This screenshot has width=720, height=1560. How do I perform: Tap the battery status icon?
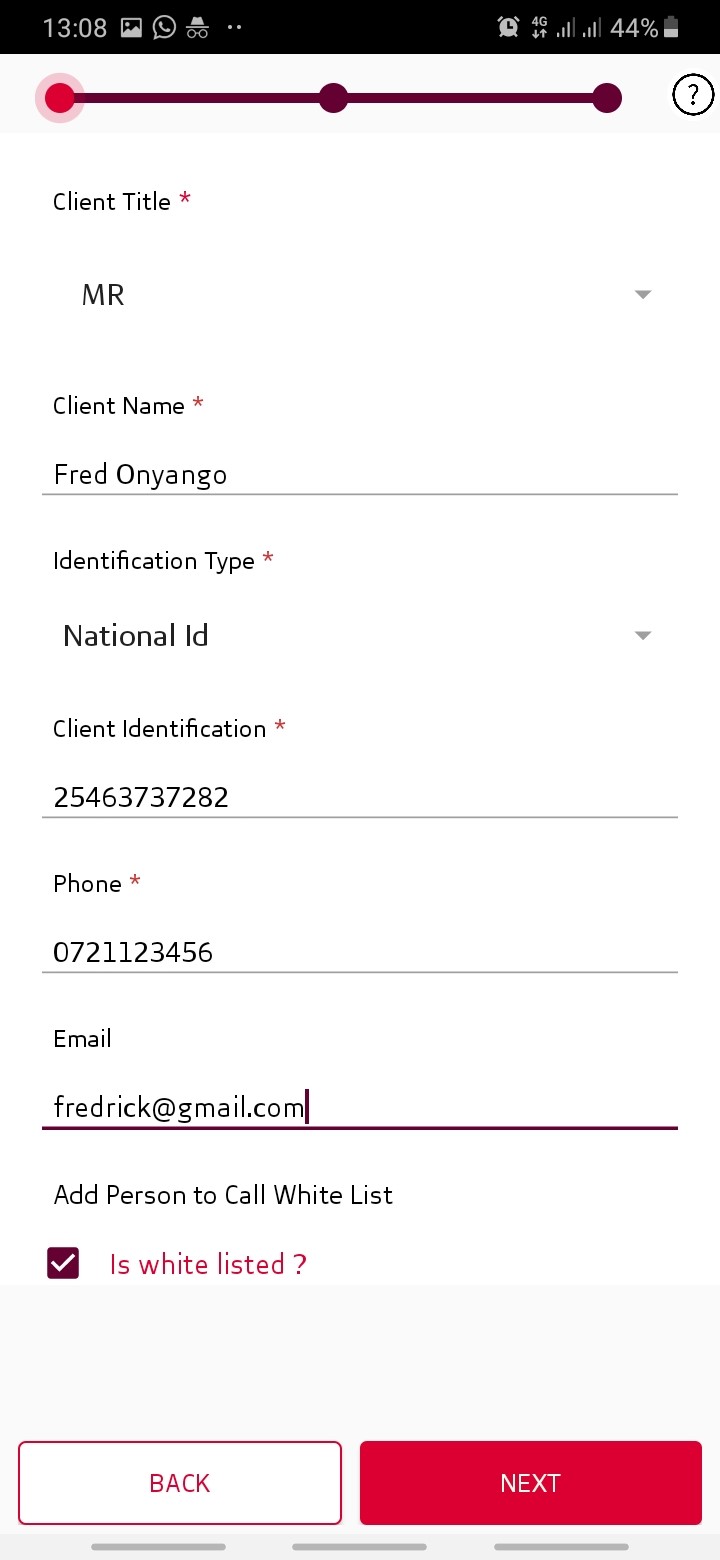671,28
